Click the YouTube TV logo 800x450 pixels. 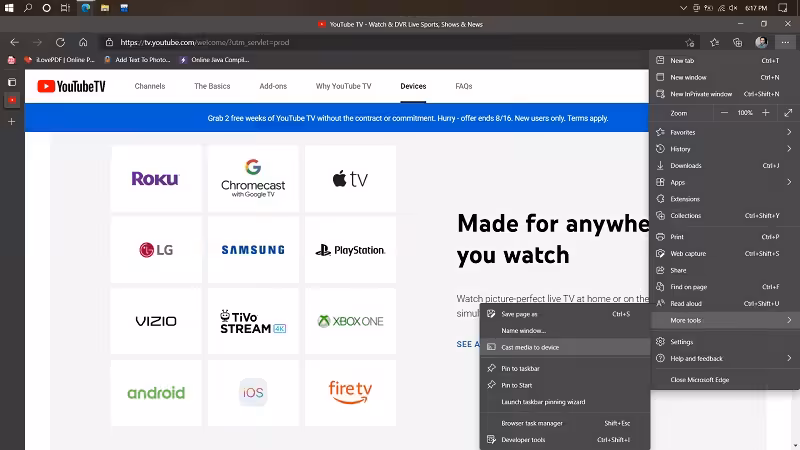tap(71, 86)
